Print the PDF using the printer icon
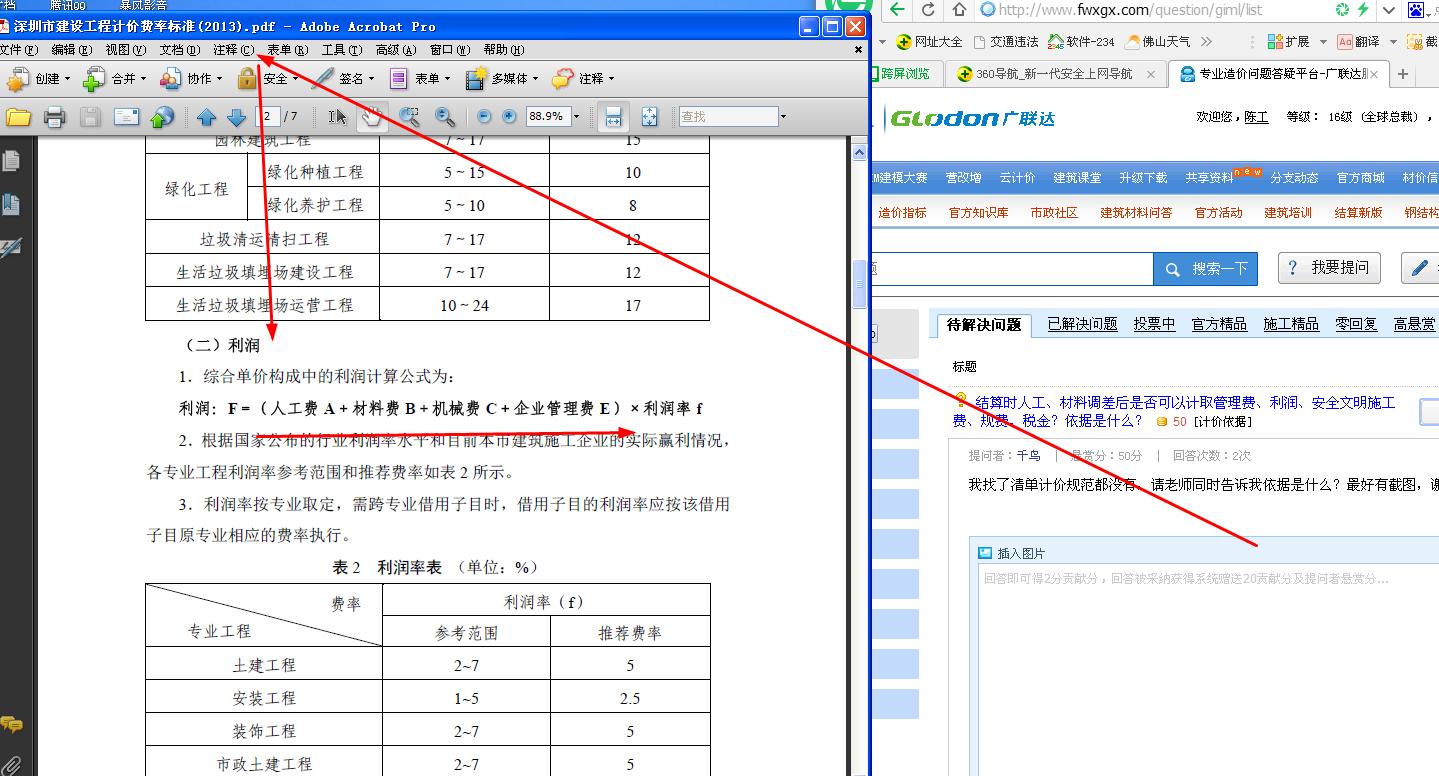The width and height of the screenshot is (1439, 776). [55, 117]
